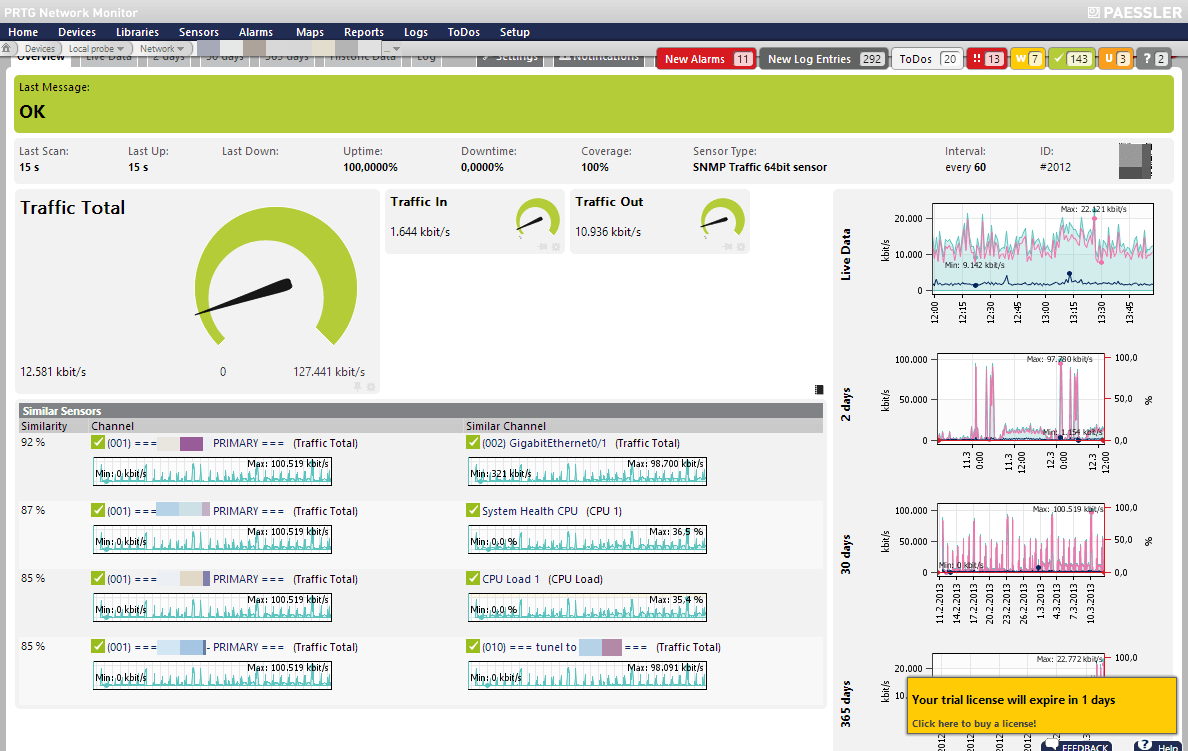Expand the last breadcrumb dropdown arrow
The image size is (1188, 751).
[x=395, y=49]
